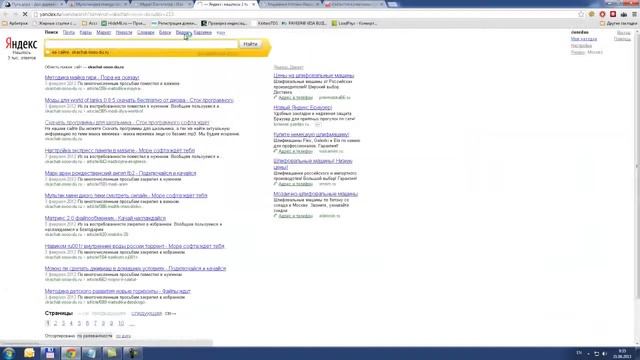Open 'Словари' Yandex service

[146, 32]
